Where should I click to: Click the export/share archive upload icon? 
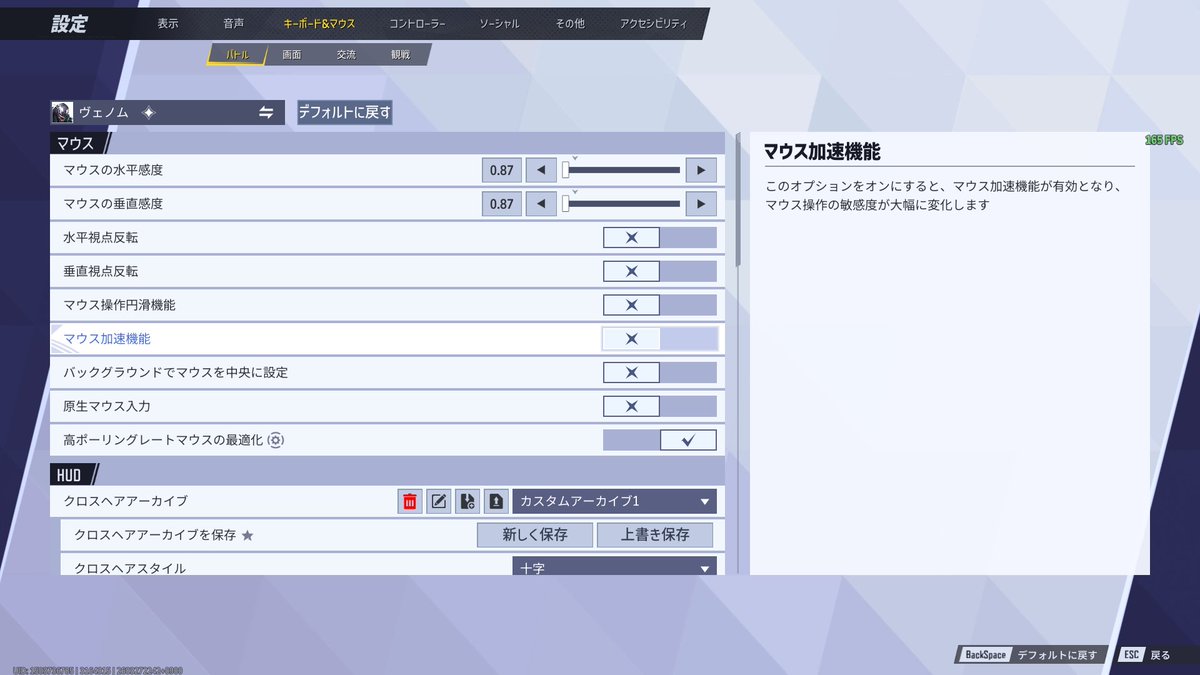pyautogui.click(x=496, y=501)
